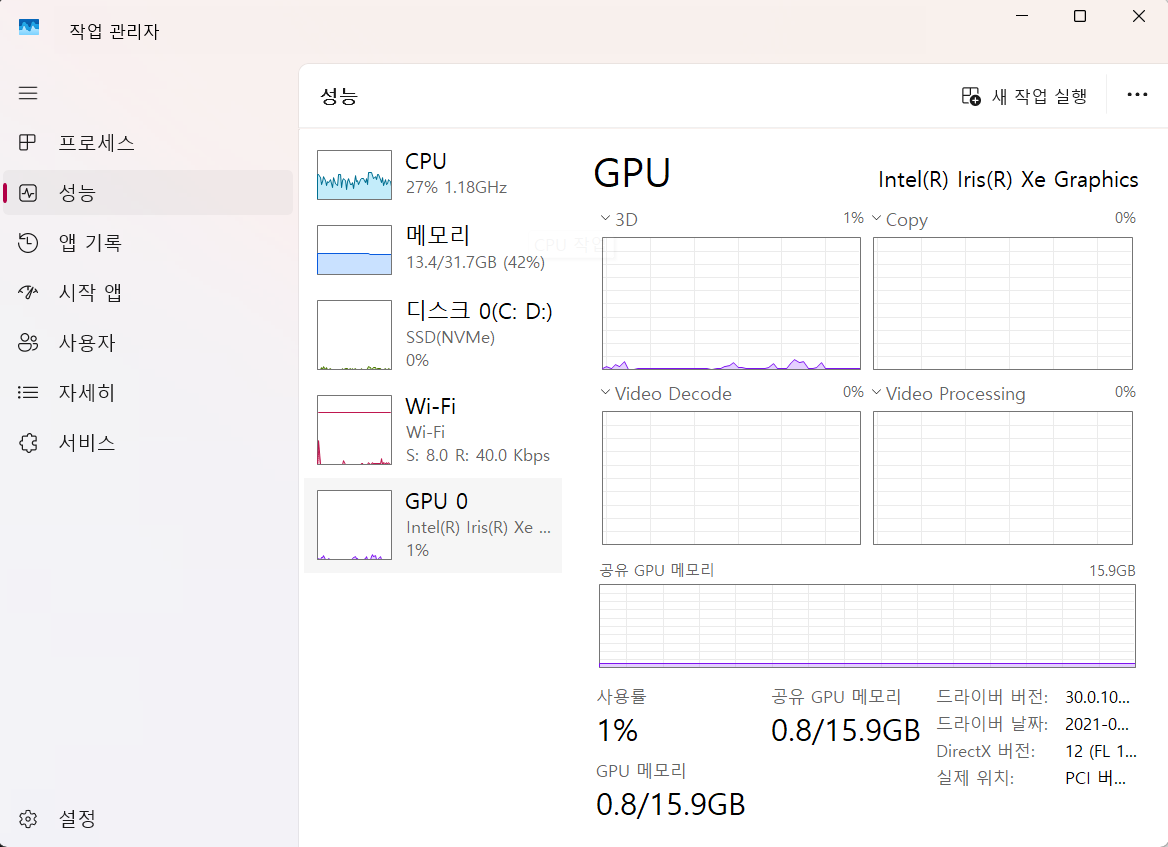Open the 3D engine graph dropdown chevron
Screen dimensions: 1168x847
(x=606, y=218)
